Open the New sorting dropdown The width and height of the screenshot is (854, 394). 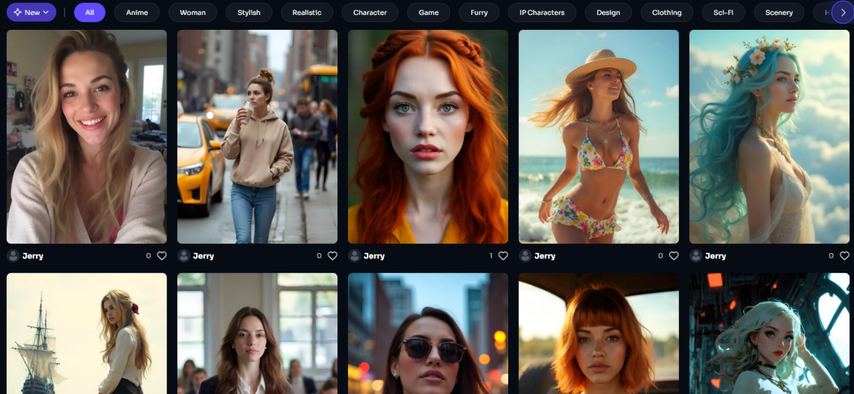coord(32,12)
